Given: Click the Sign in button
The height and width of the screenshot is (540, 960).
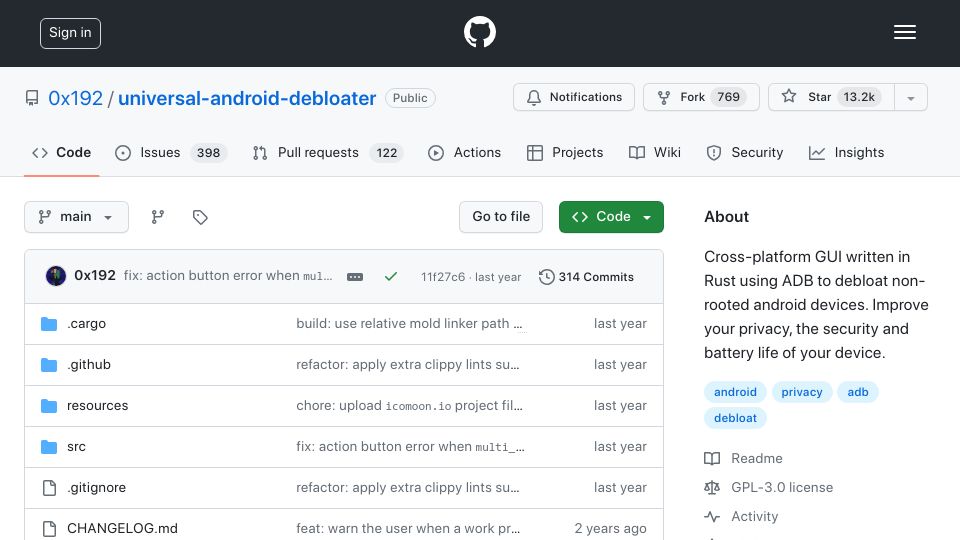Looking at the screenshot, I should pos(70,33).
